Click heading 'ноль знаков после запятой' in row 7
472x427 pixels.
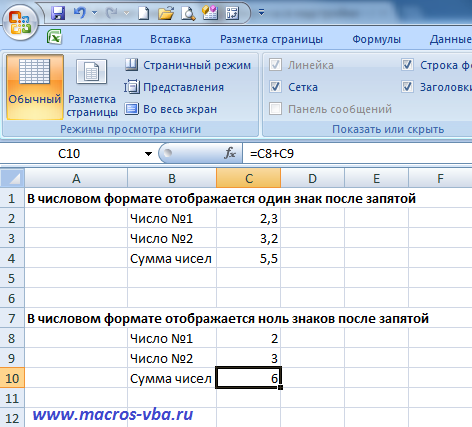(x=228, y=319)
